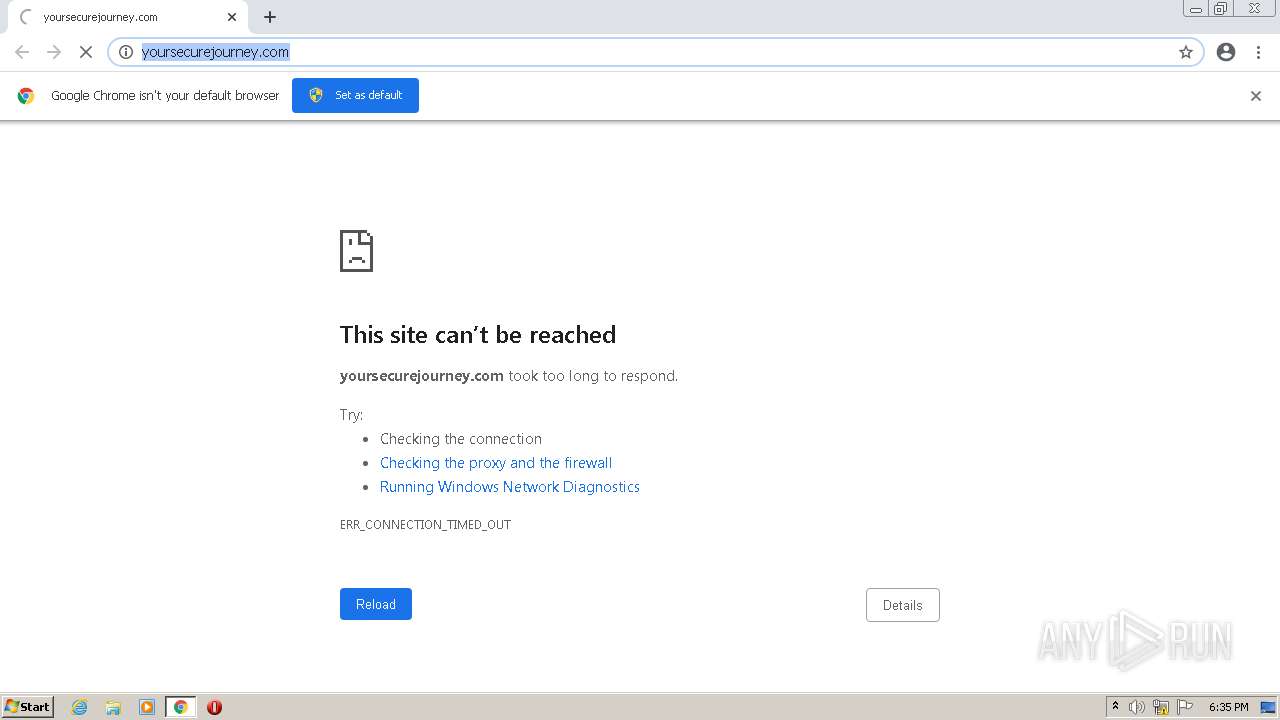The width and height of the screenshot is (1280, 720).
Task: Click the Reload button
Action: pyautogui.click(x=376, y=604)
